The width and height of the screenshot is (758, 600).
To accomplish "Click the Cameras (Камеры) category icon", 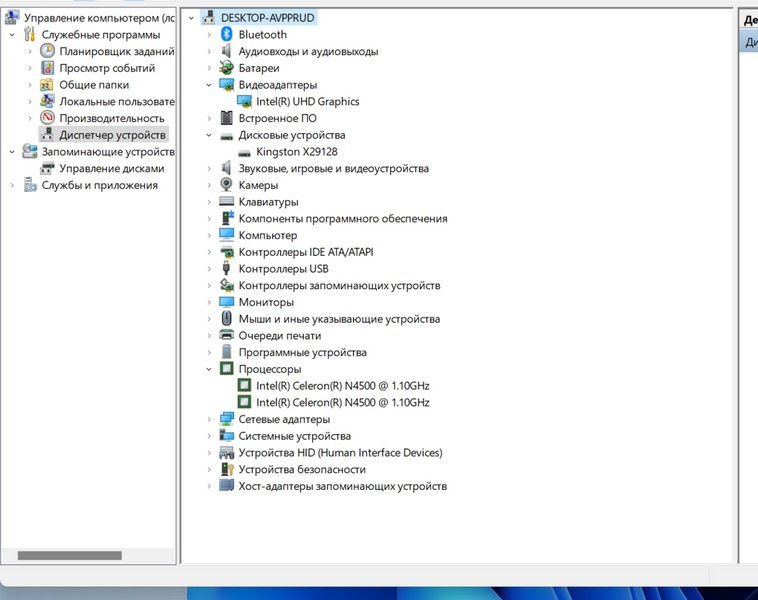I will [x=226, y=185].
